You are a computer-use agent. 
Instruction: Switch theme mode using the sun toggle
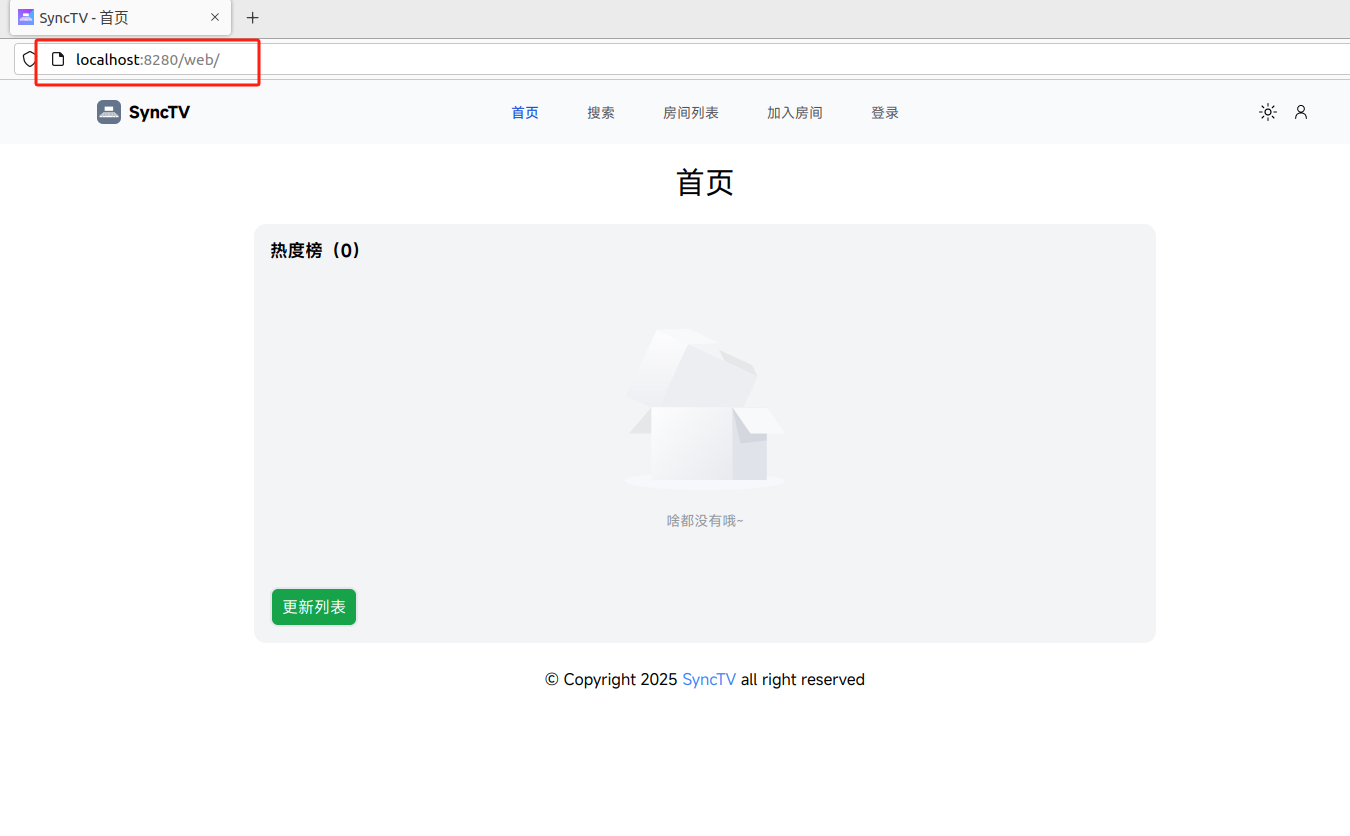[1267, 112]
